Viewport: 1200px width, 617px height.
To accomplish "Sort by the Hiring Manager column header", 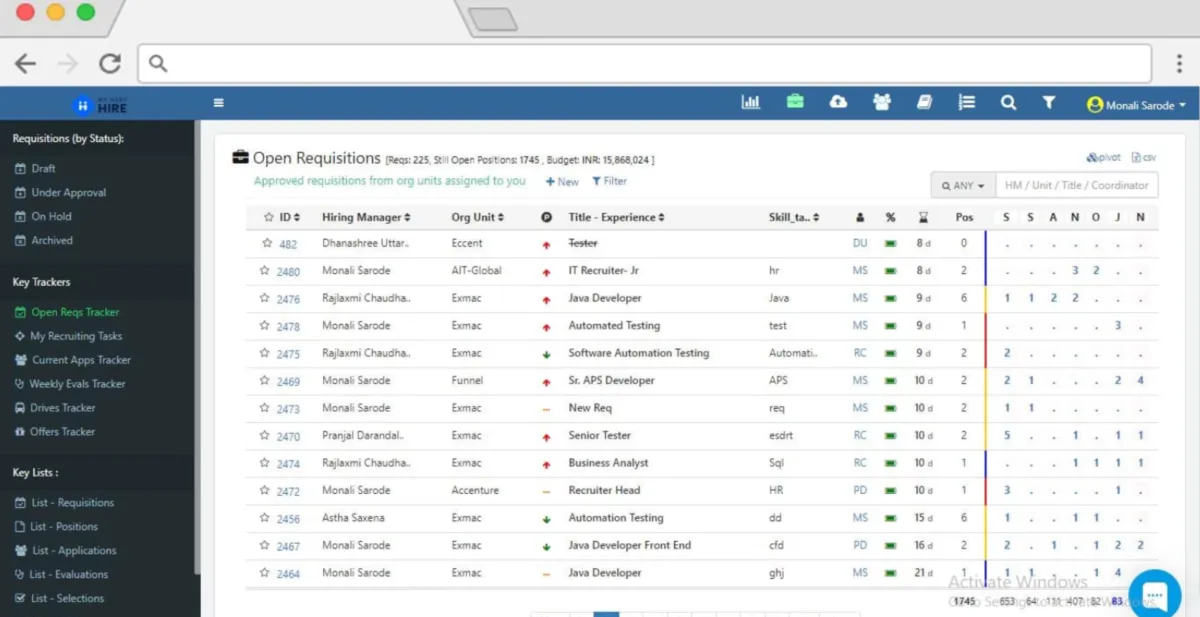I will (x=366, y=217).
